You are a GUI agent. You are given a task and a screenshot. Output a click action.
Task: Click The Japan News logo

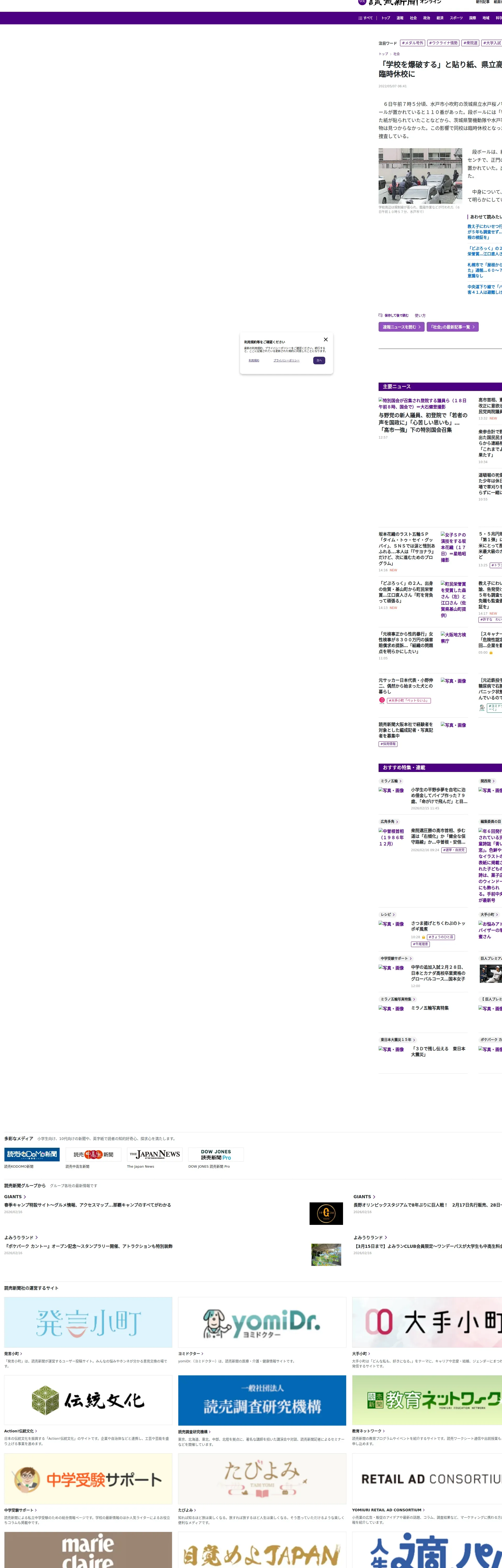(x=155, y=1155)
